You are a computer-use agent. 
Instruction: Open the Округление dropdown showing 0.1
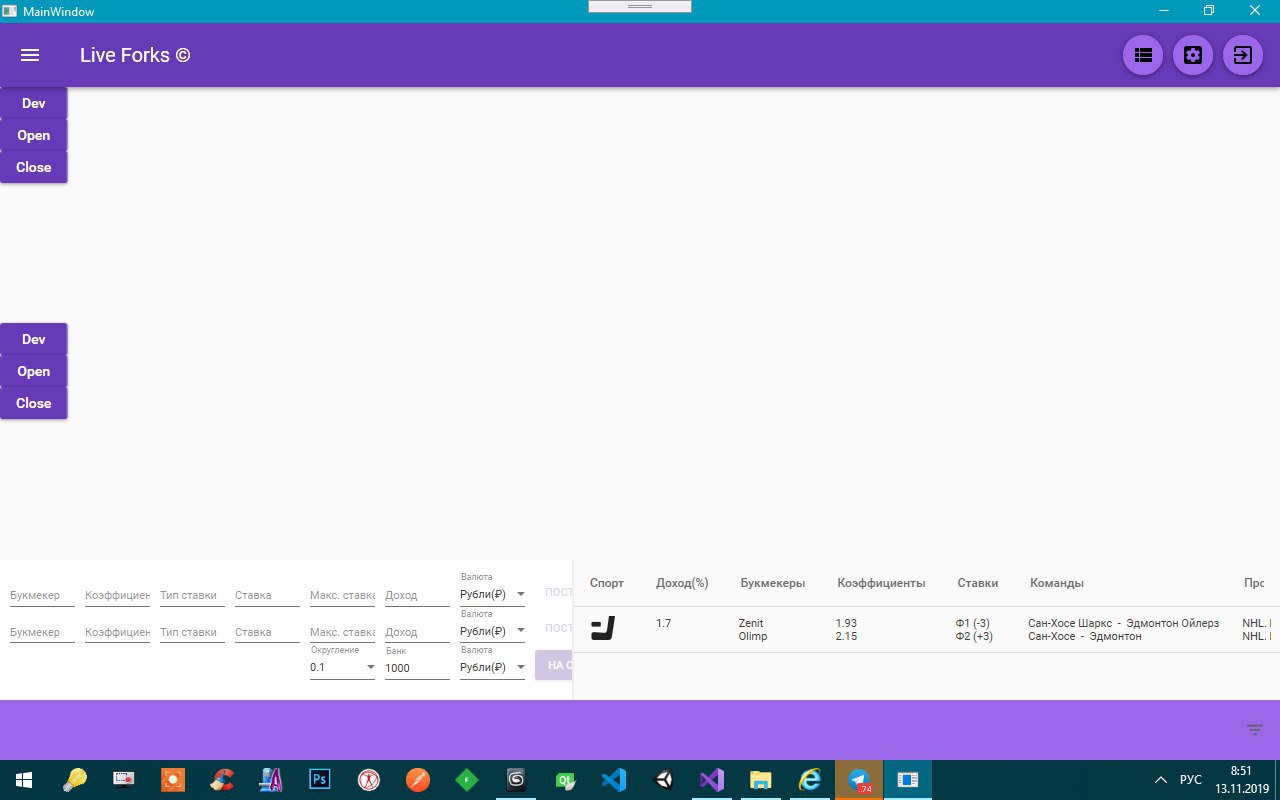point(342,667)
